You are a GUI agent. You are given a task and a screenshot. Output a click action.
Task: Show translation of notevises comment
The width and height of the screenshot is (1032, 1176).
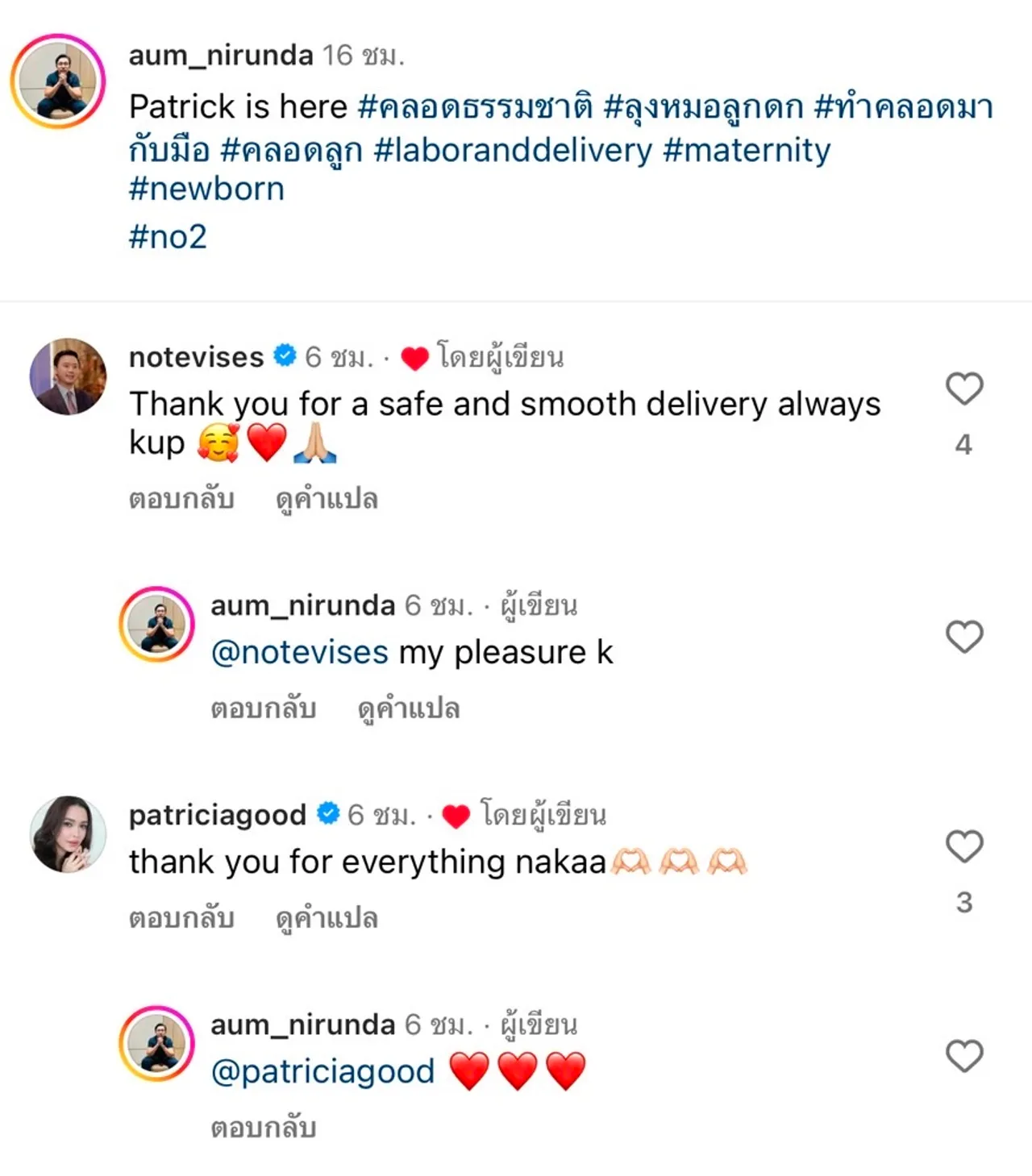pyautogui.click(x=327, y=500)
